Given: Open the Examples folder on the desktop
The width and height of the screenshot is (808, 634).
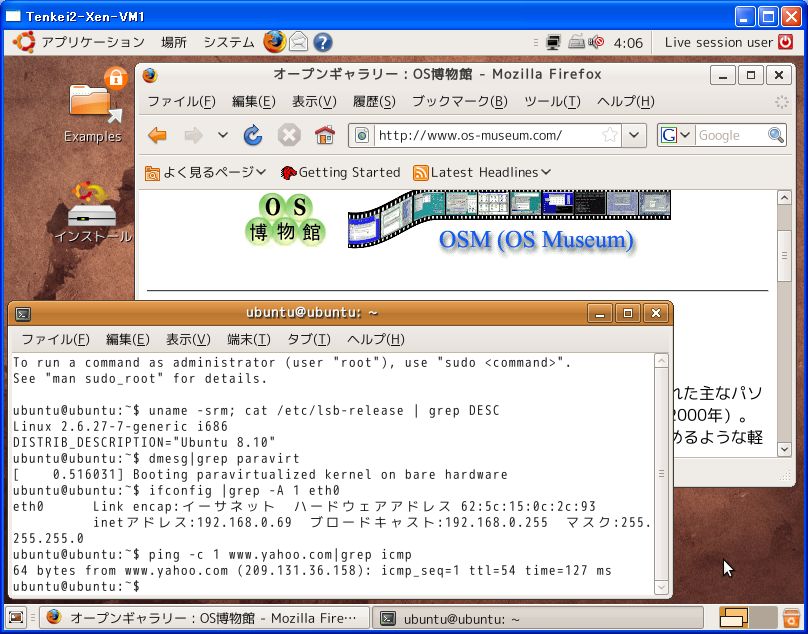Looking at the screenshot, I should 93,107.
